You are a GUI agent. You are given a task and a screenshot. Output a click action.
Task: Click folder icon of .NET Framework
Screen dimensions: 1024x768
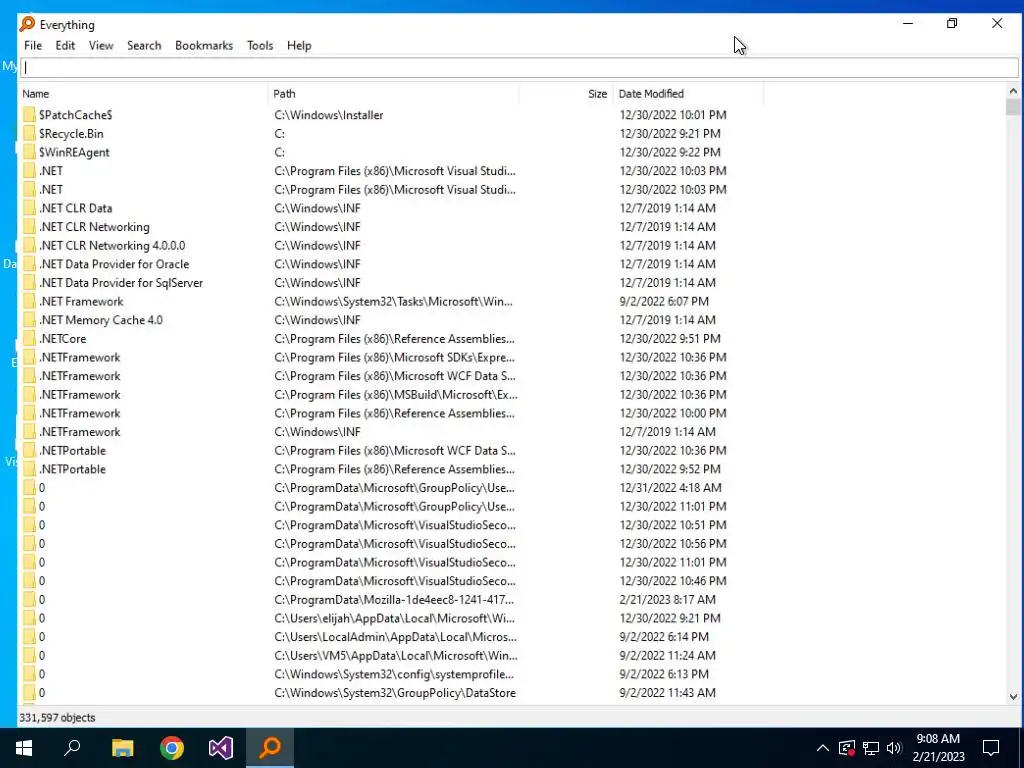(29, 302)
